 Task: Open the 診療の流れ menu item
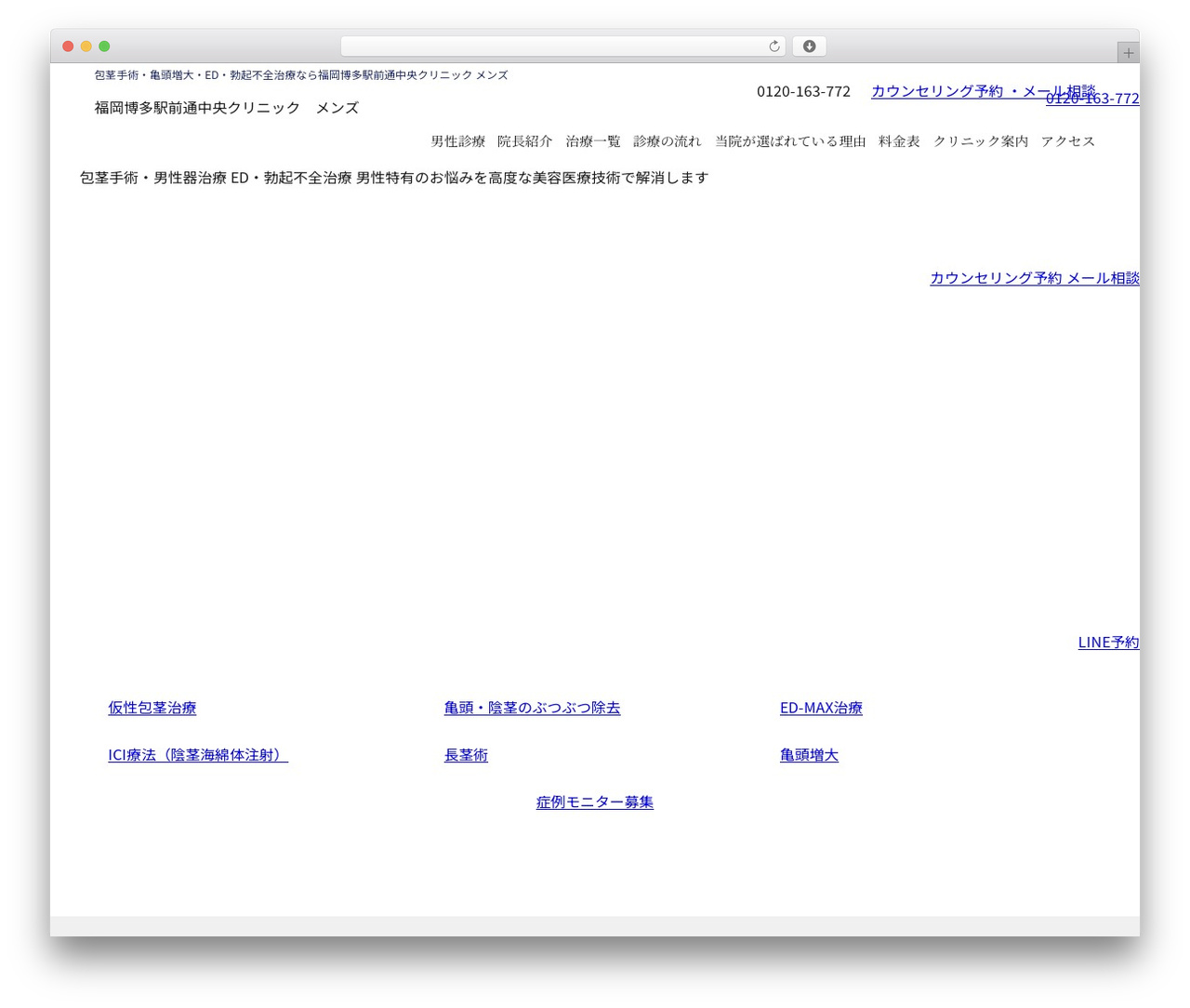coord(668,141)
